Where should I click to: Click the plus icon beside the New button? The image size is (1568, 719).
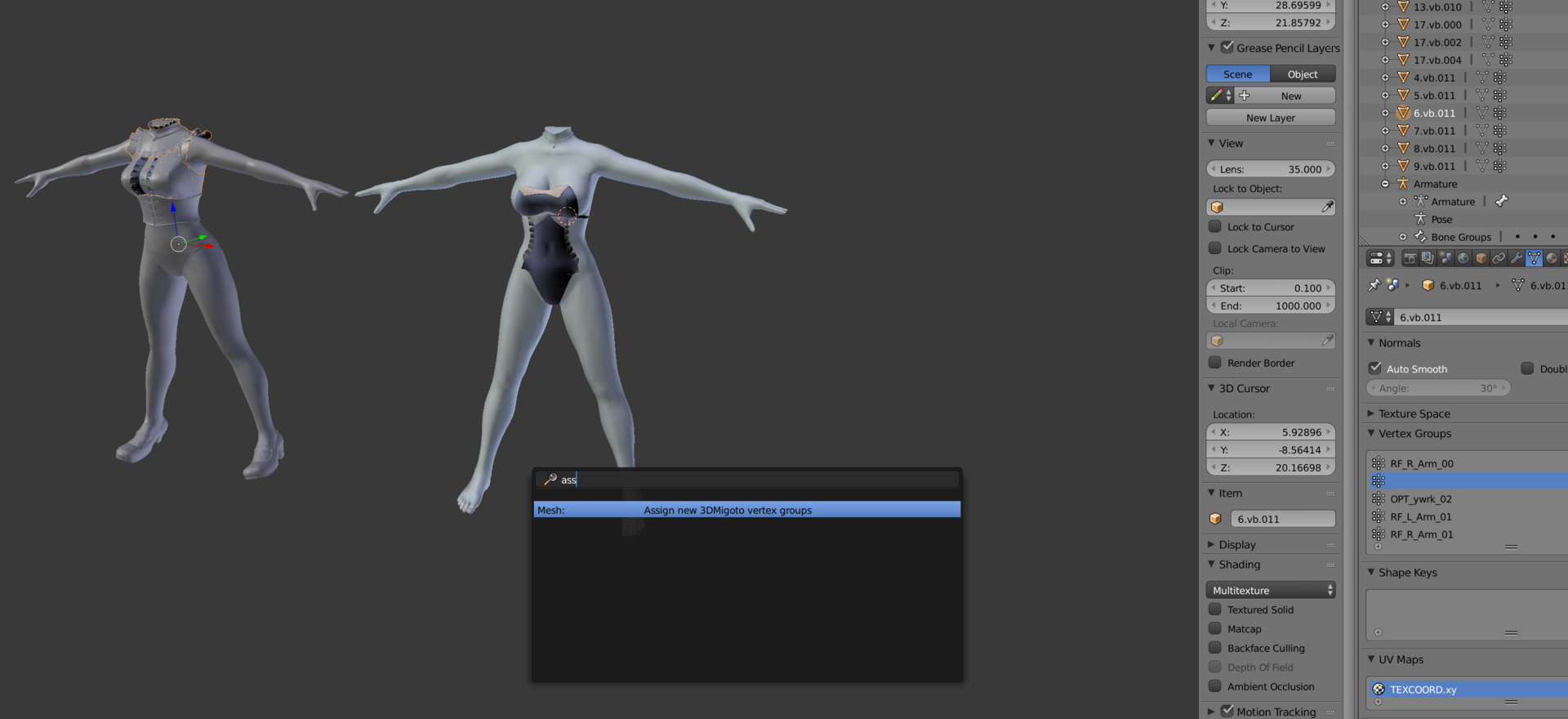click(x=1245, y=96)
